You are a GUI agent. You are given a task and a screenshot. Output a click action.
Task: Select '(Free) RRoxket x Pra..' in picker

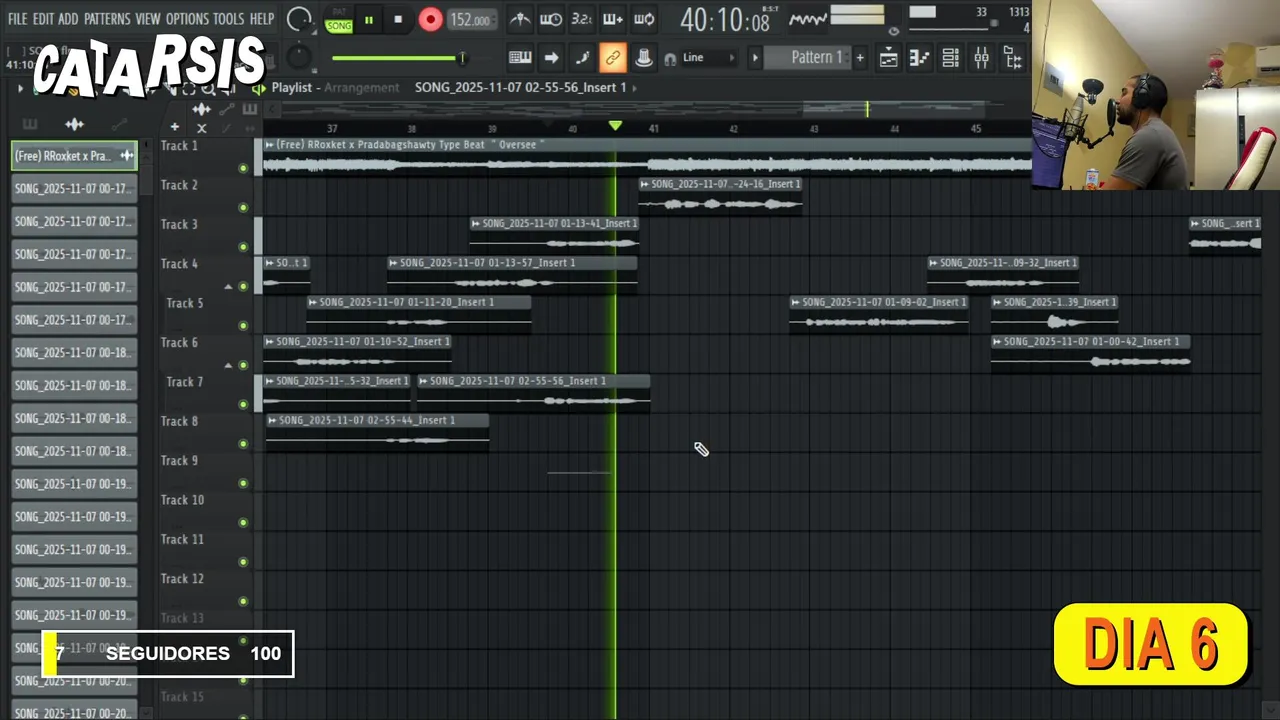[75, 156]
